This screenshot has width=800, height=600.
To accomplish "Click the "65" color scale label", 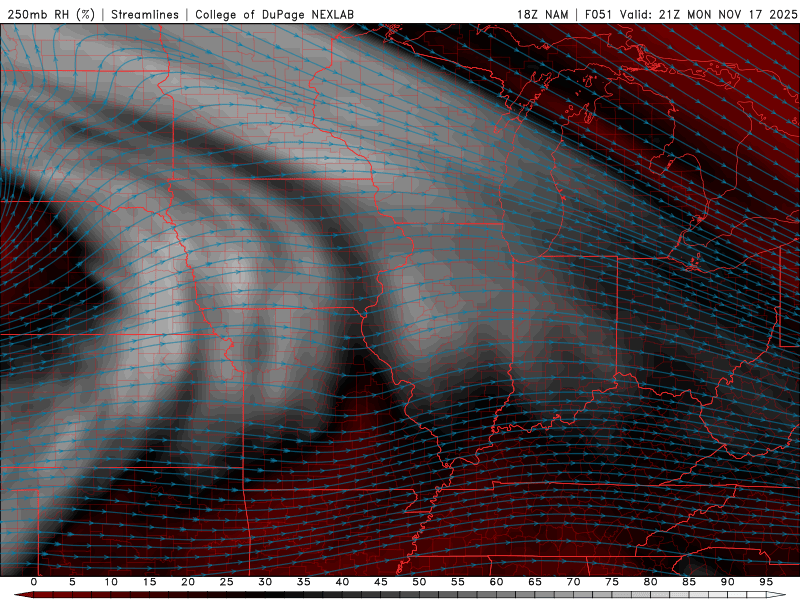I will point(535,582).
